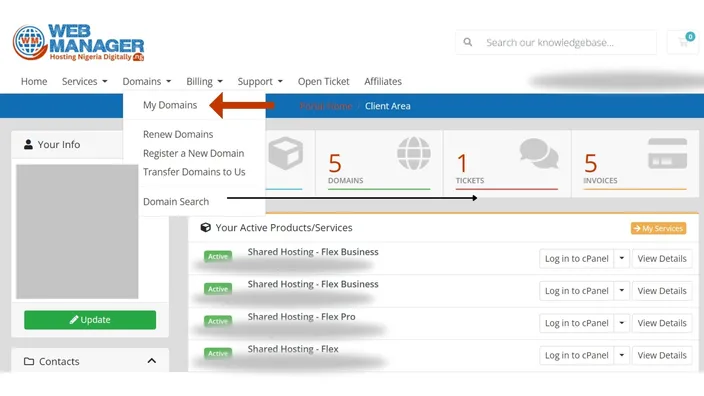Screen dimensions: 704x396
Task: Click the folder icon beside Contacts
Action: [29, 361]
